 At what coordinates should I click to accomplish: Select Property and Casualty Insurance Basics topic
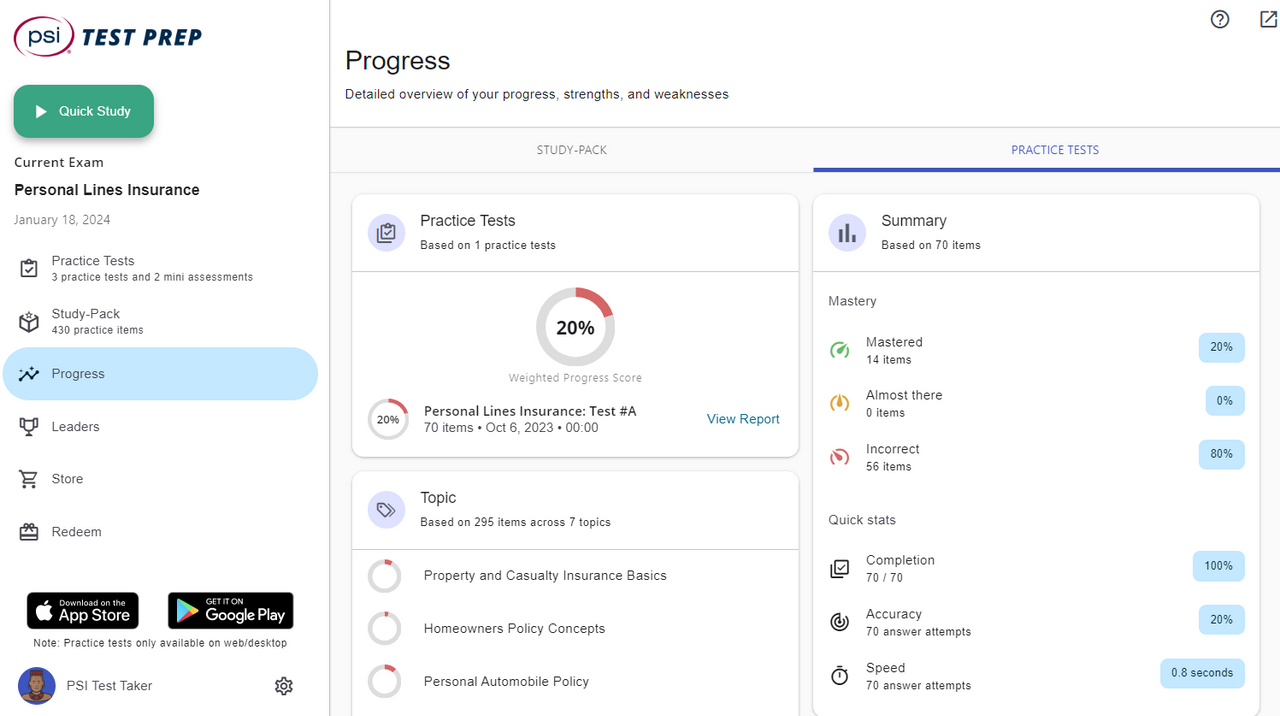pos(544,576)
